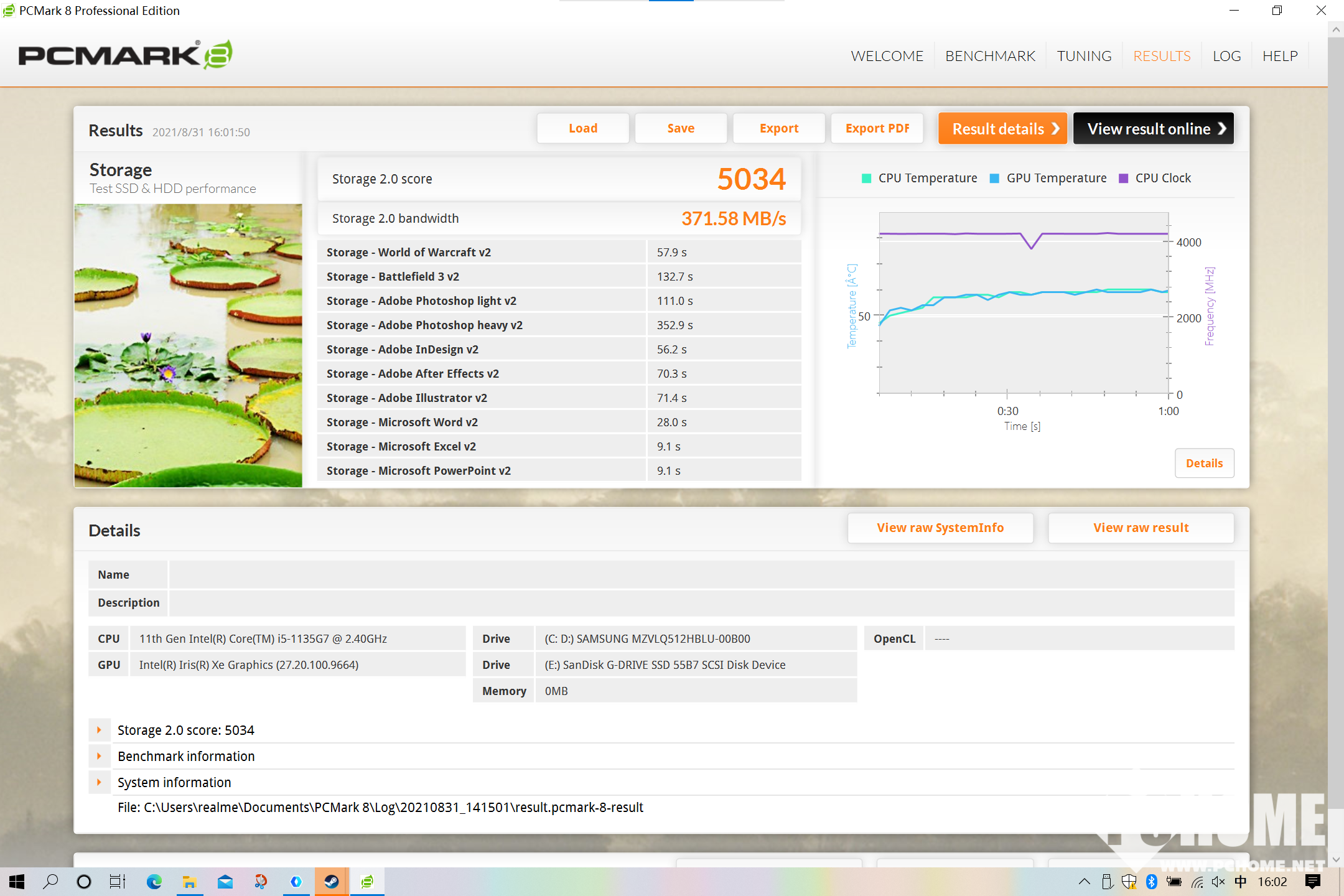Image resolution: width=1344 pixels, height=896 pixels.
Task: Open Bluetooth tray icon
Action: (x=1151, y=881)
